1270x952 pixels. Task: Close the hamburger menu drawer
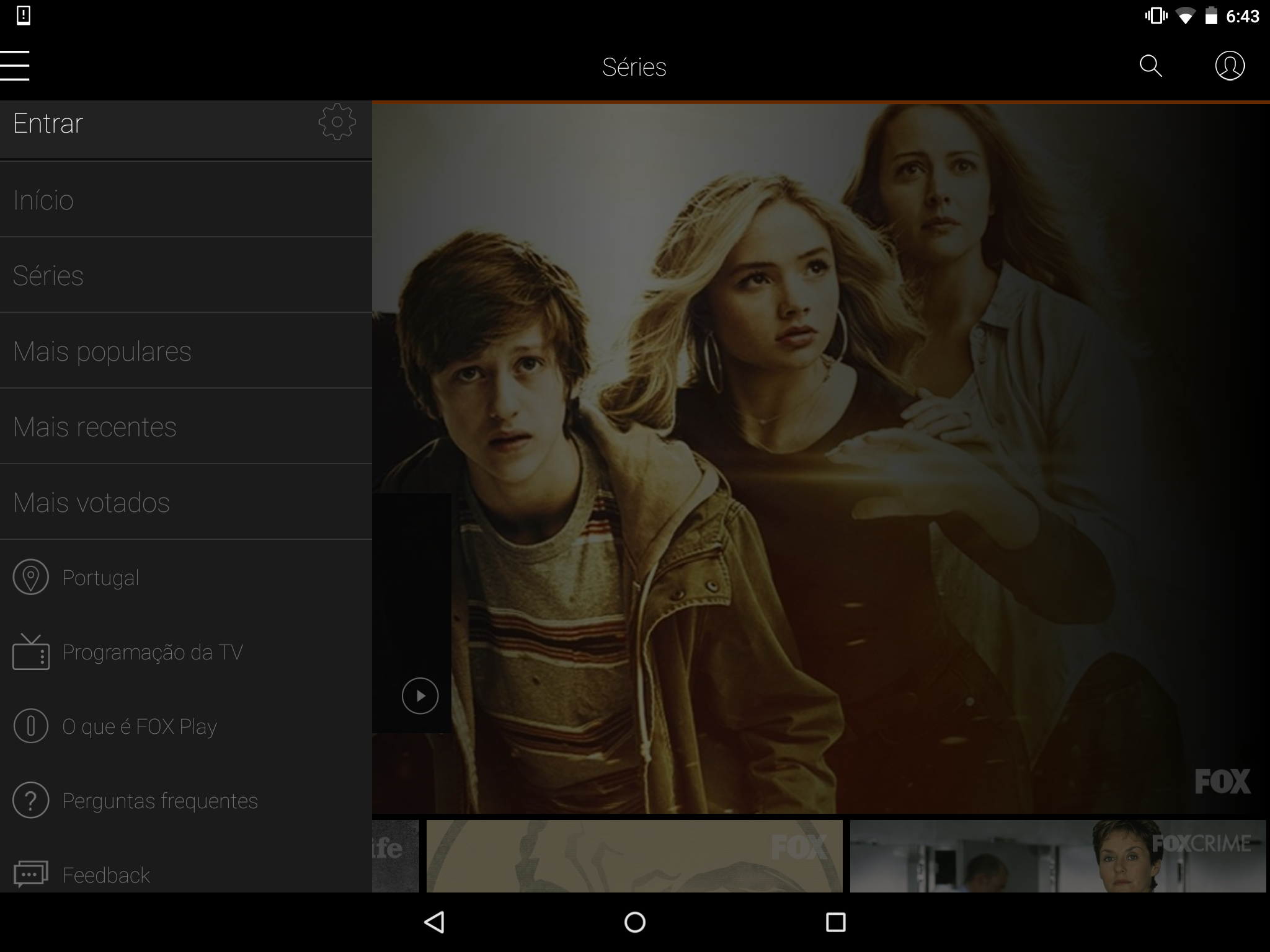[x=15, y=66]
